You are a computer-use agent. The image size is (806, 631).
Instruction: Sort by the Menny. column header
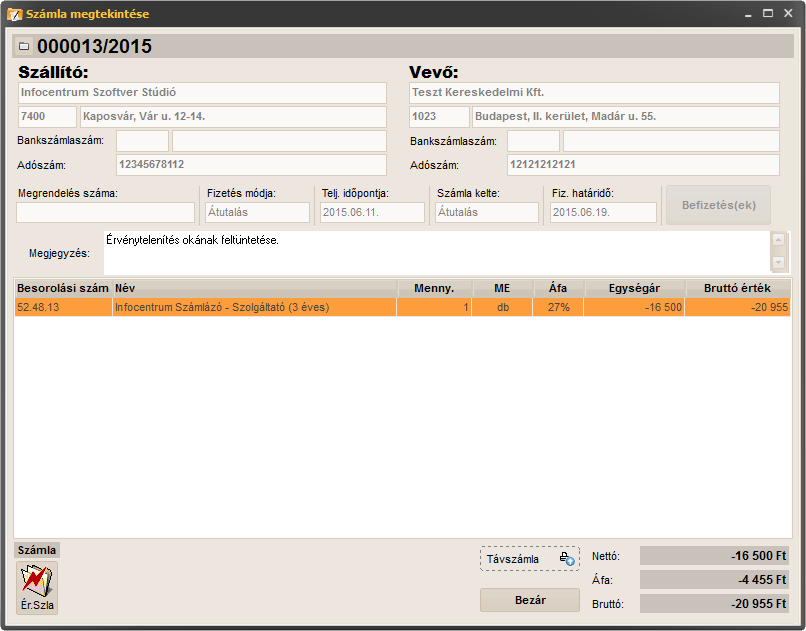coord(434,288)
